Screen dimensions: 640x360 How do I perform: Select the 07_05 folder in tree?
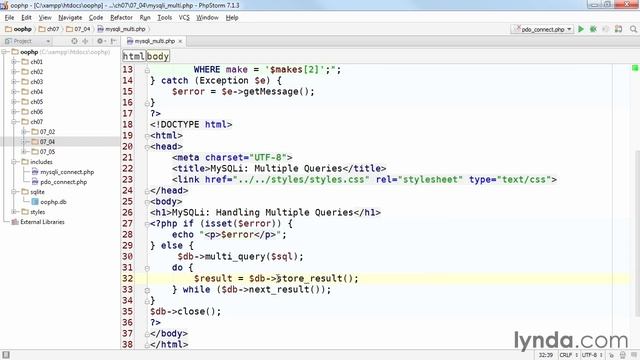click(43, 151)
